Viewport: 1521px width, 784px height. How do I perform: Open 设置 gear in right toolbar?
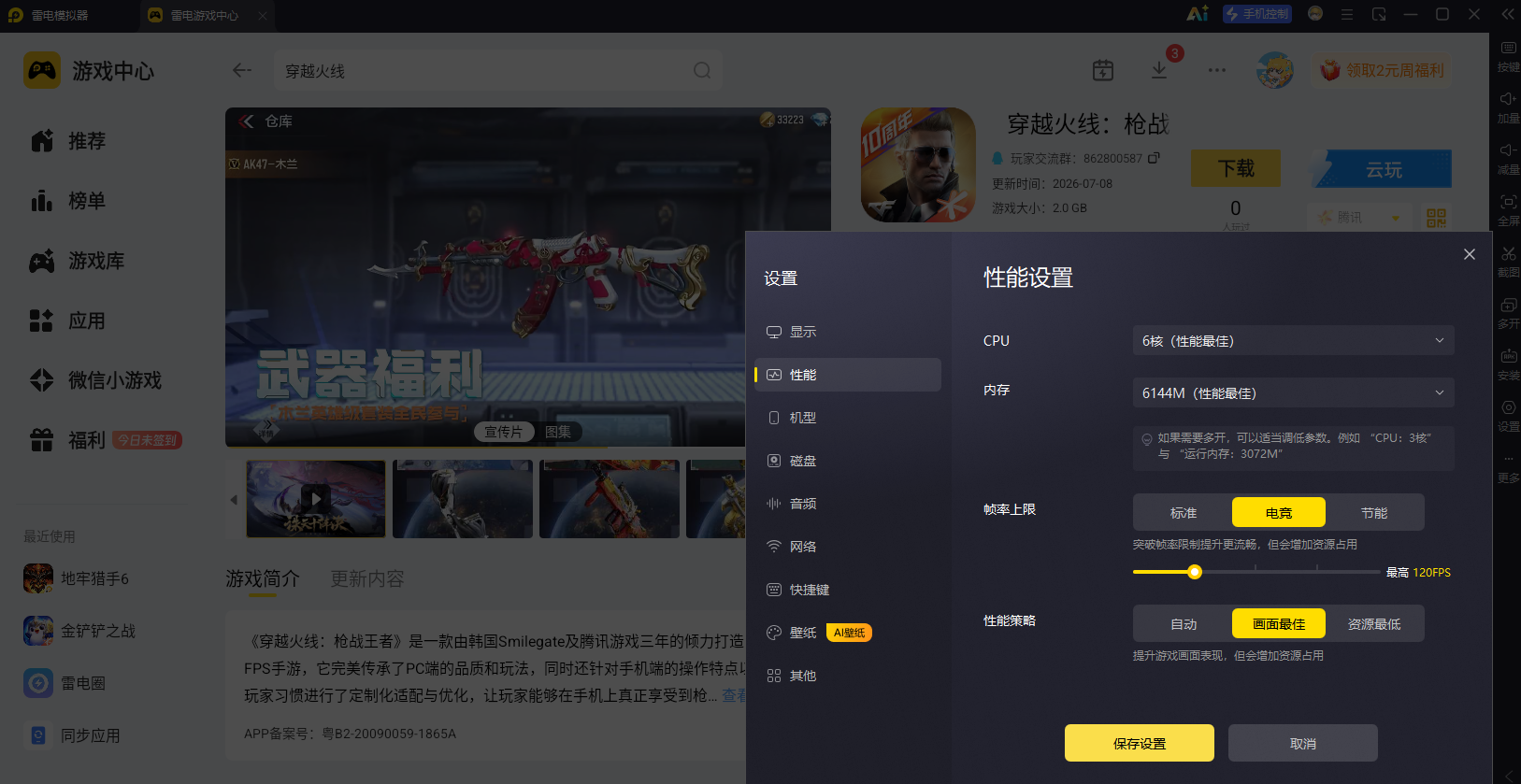(1508, 416)
